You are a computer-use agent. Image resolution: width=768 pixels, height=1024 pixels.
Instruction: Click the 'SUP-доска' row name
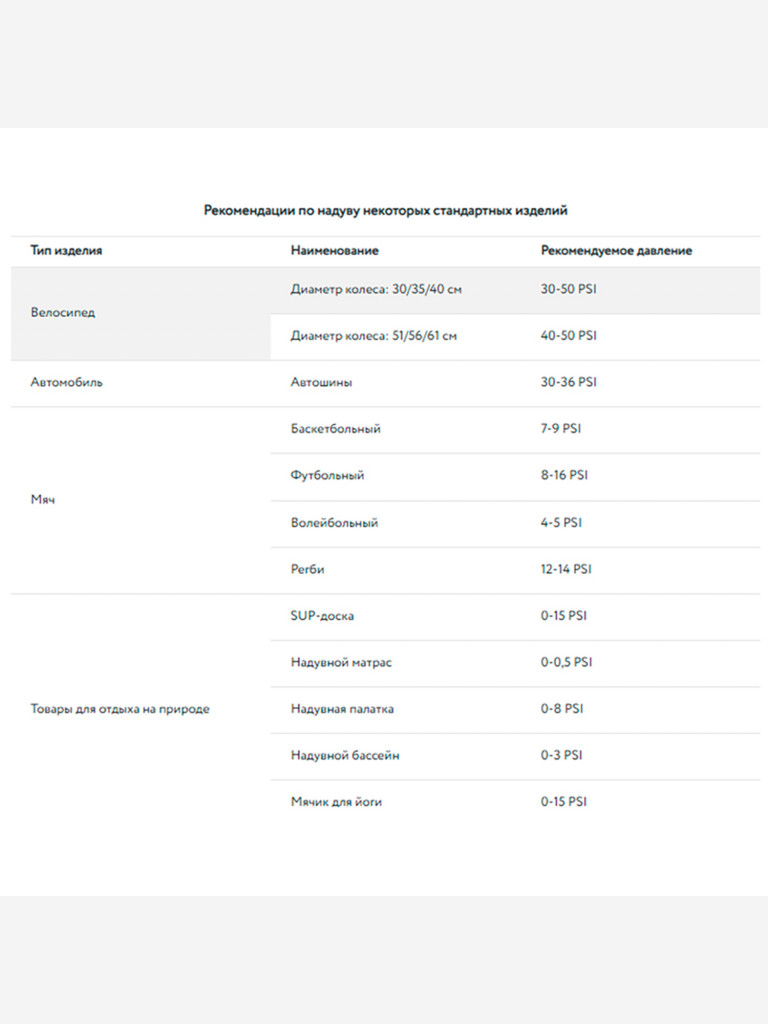(321, 616)
